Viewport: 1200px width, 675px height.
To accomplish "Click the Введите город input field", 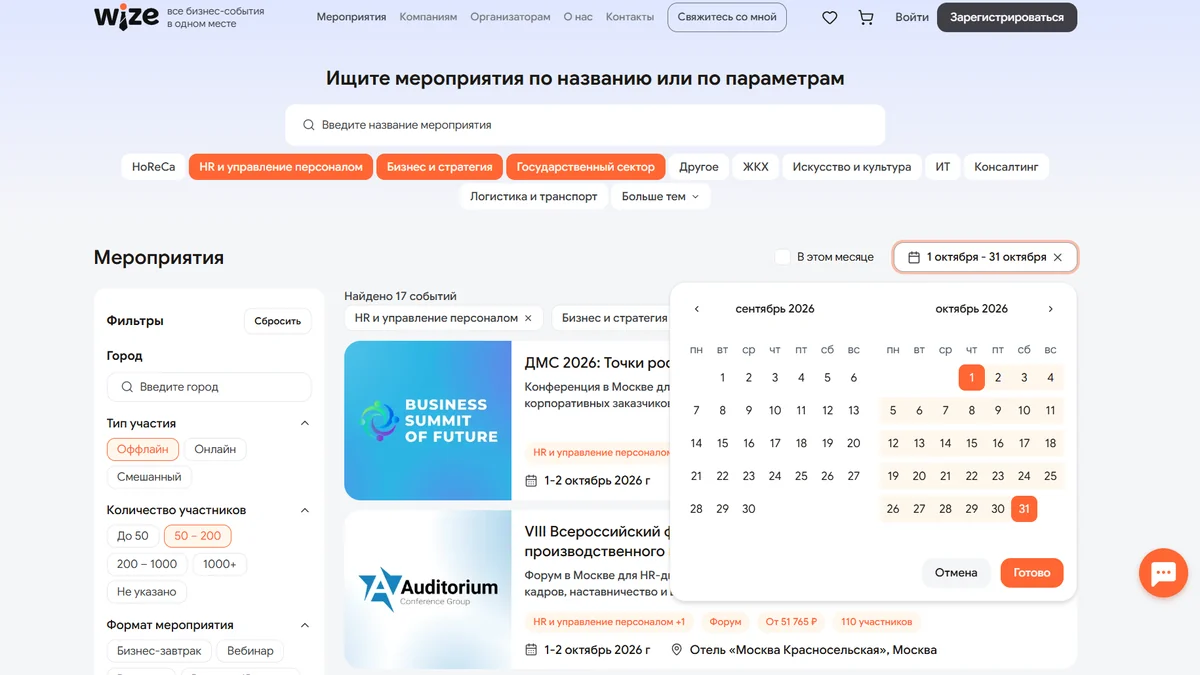I will click(209, 387).
